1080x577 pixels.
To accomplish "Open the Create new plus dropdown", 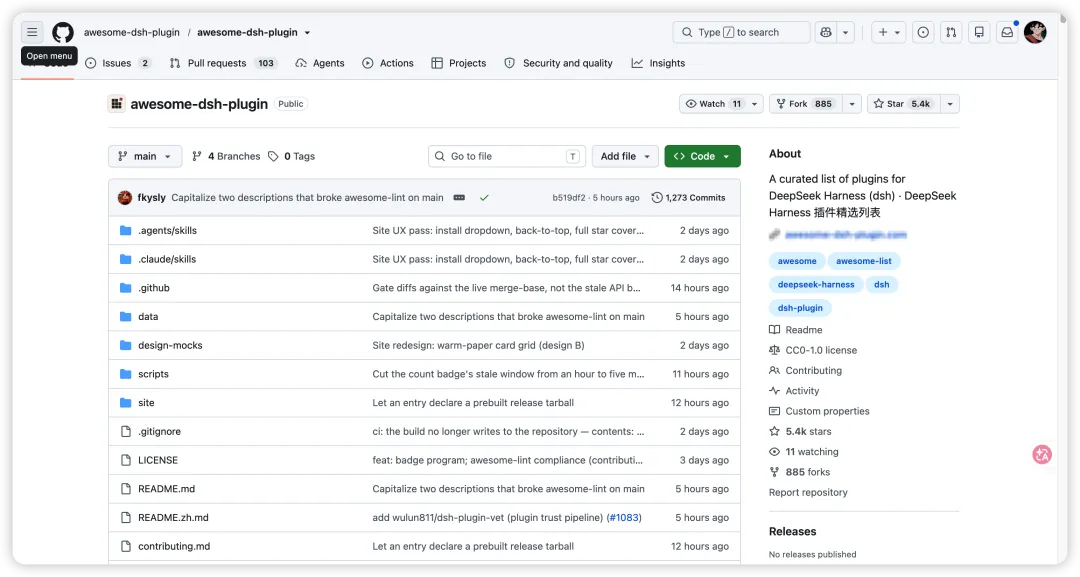I will tap(889, 32).
